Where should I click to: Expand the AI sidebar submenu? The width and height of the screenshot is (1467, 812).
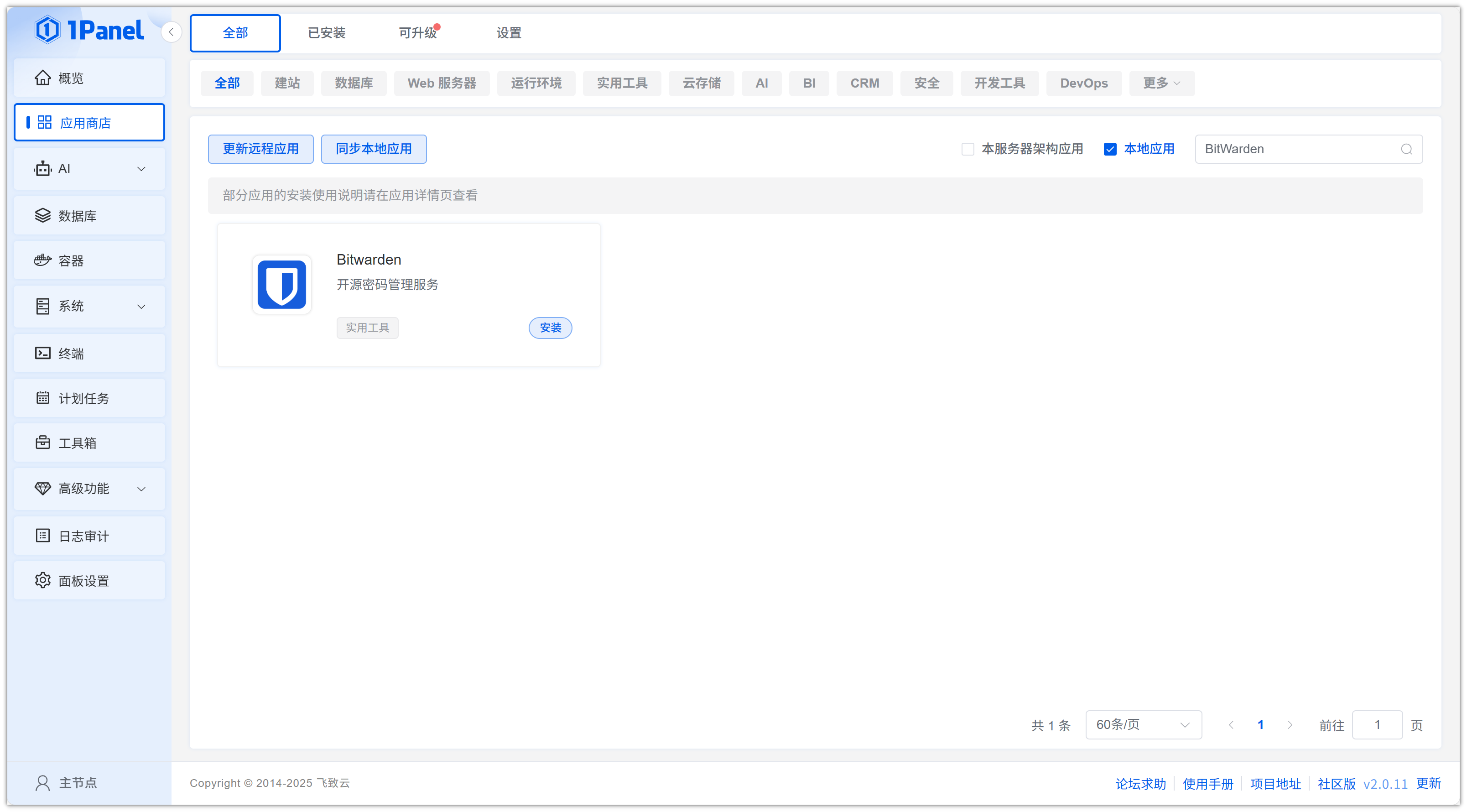click(x=141, y=168)
